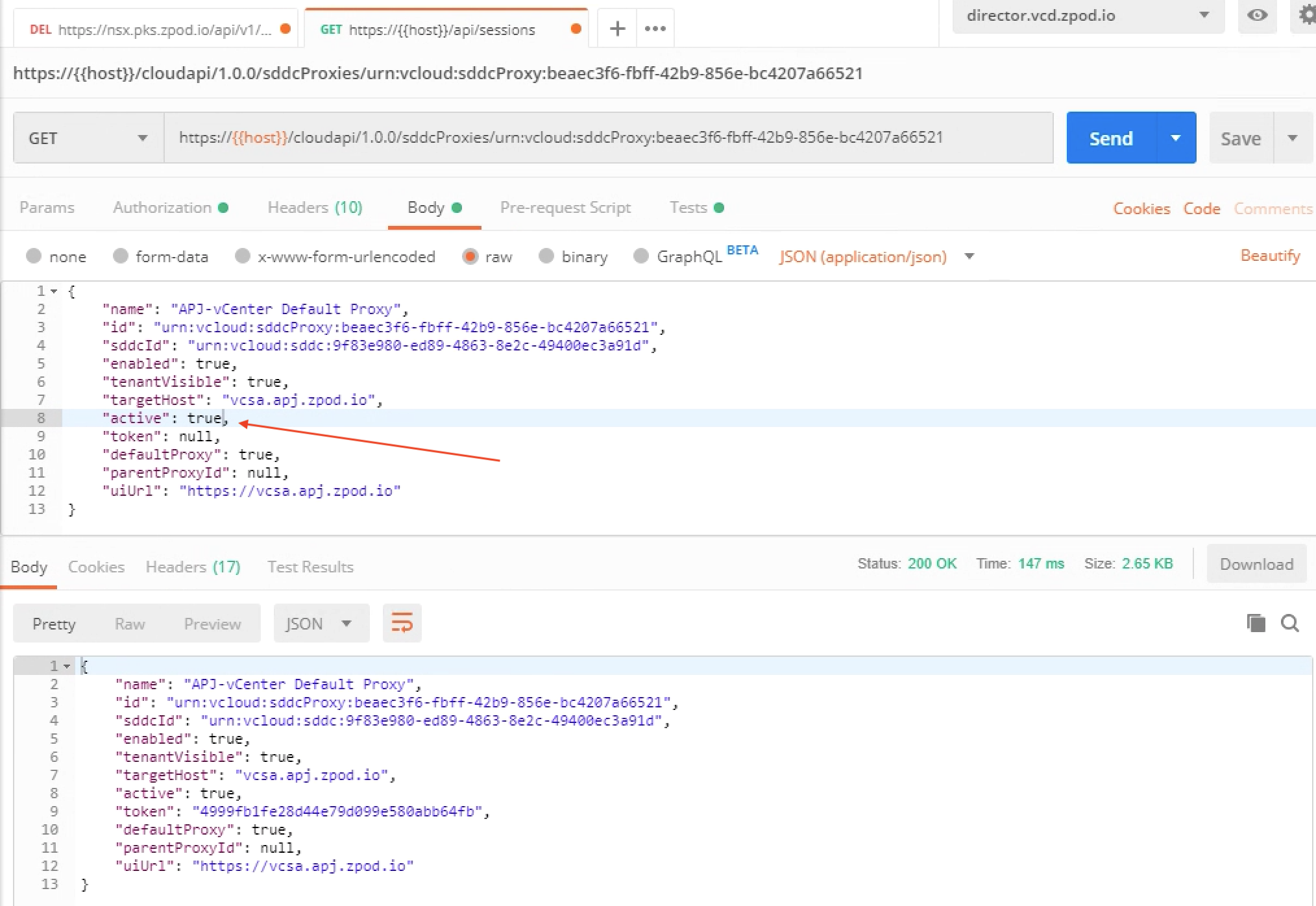Open director.vcd.zpod.io environment selector
Screen dimensions: 1316x906
click(1088, 16)
